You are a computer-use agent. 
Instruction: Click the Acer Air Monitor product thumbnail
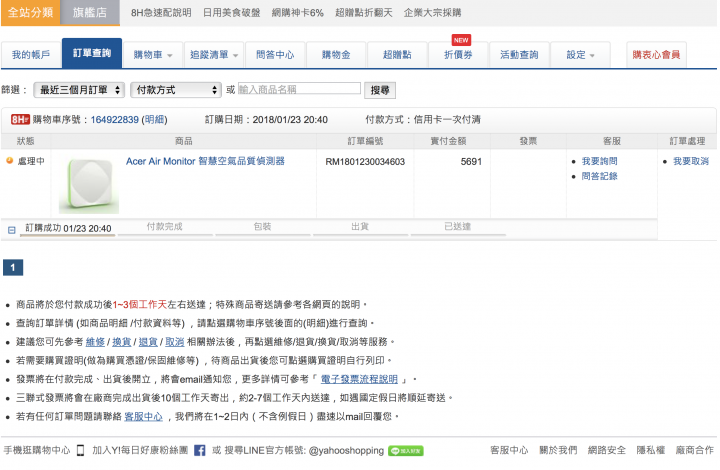pyautogui.click(x=89, y=185)
